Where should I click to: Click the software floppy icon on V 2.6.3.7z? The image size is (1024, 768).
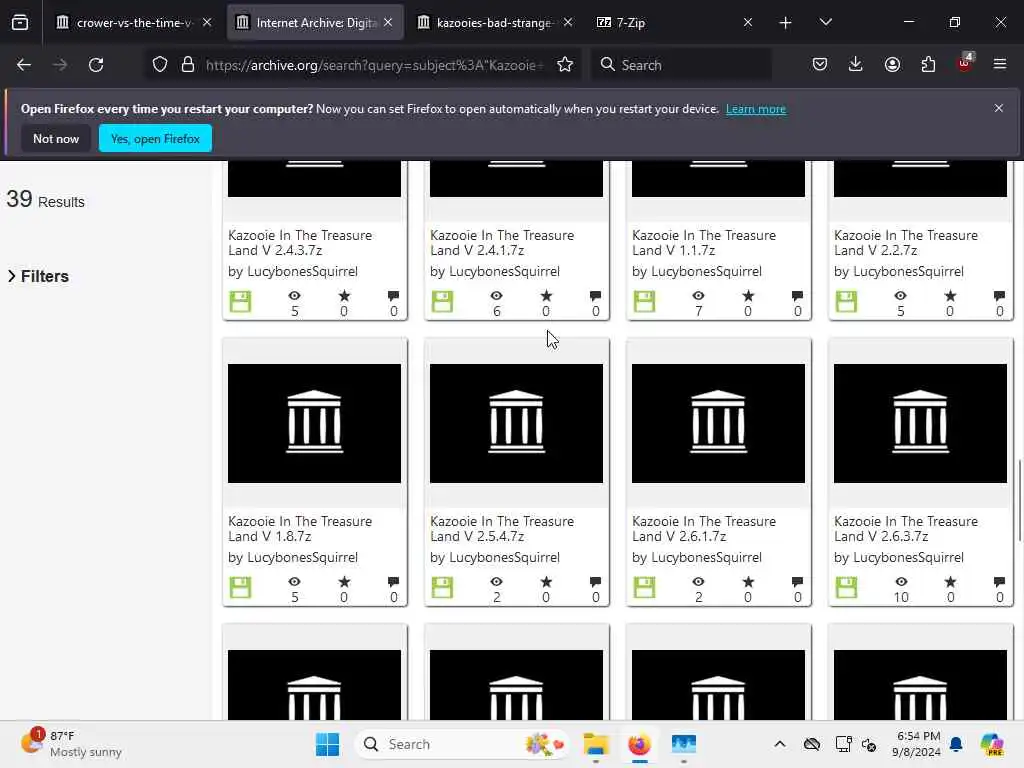tap(846, 588)
